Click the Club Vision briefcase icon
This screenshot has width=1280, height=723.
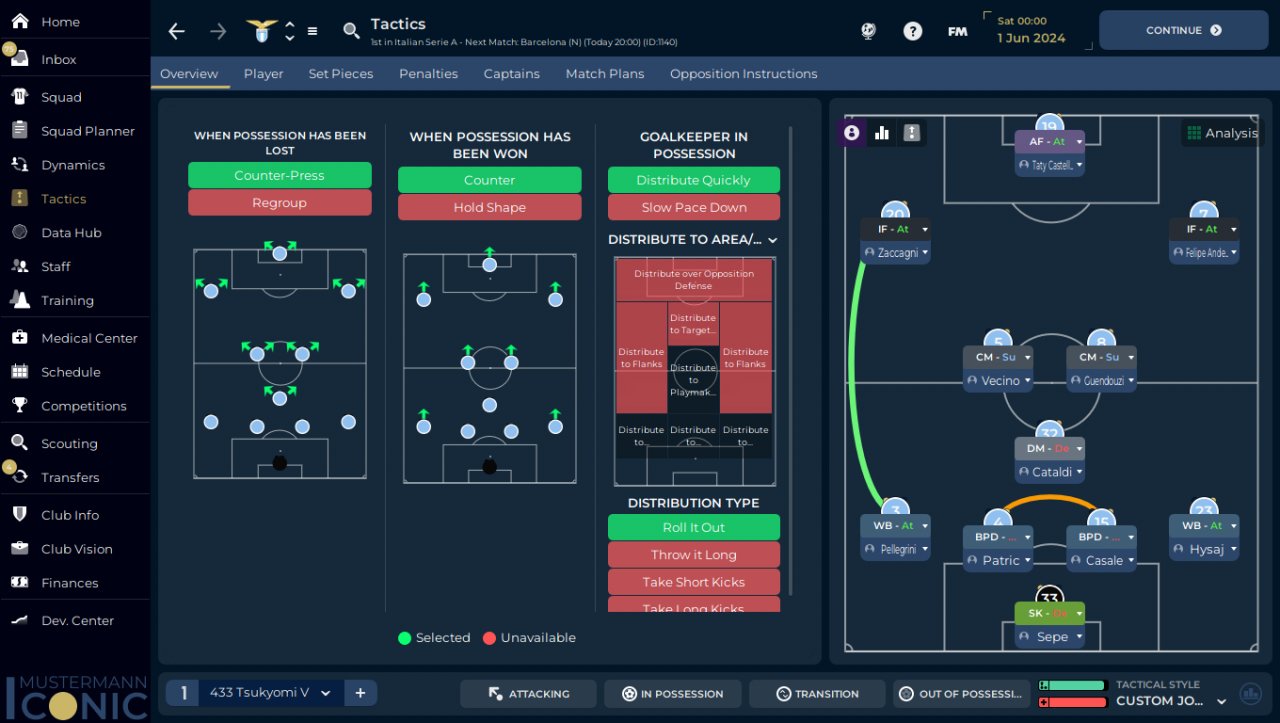19,549
